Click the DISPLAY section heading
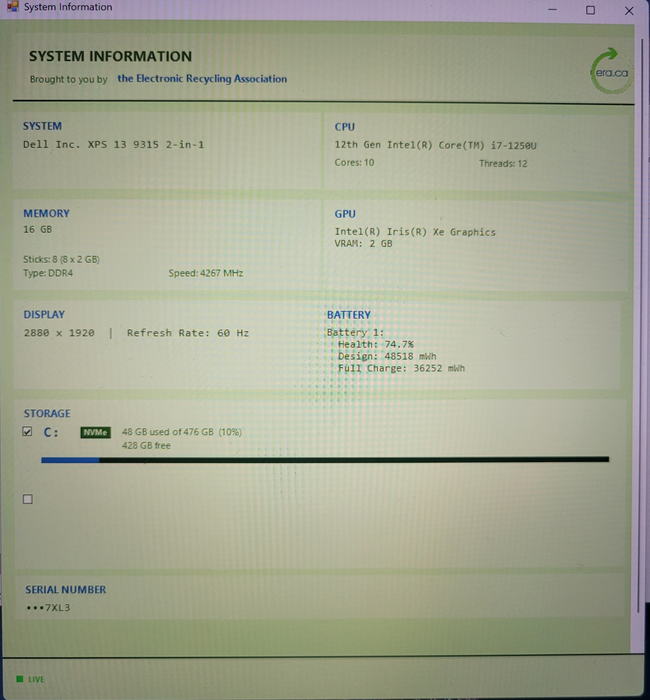This screenshot has height=700, width=650. (x=44, y=314)
